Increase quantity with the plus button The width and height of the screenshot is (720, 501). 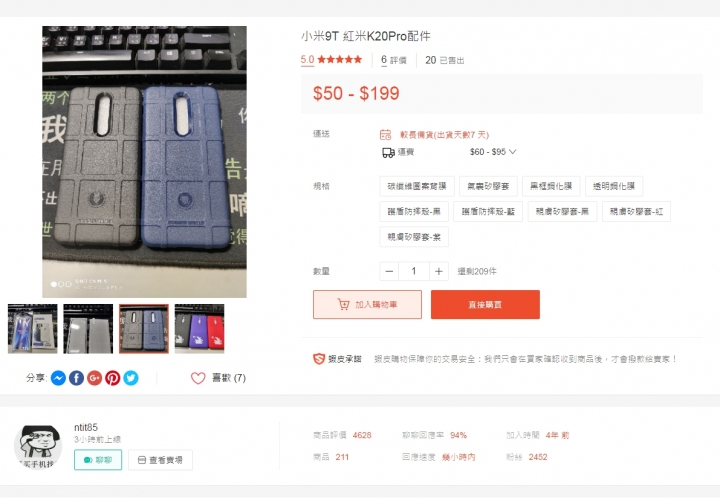click(439, 271)
